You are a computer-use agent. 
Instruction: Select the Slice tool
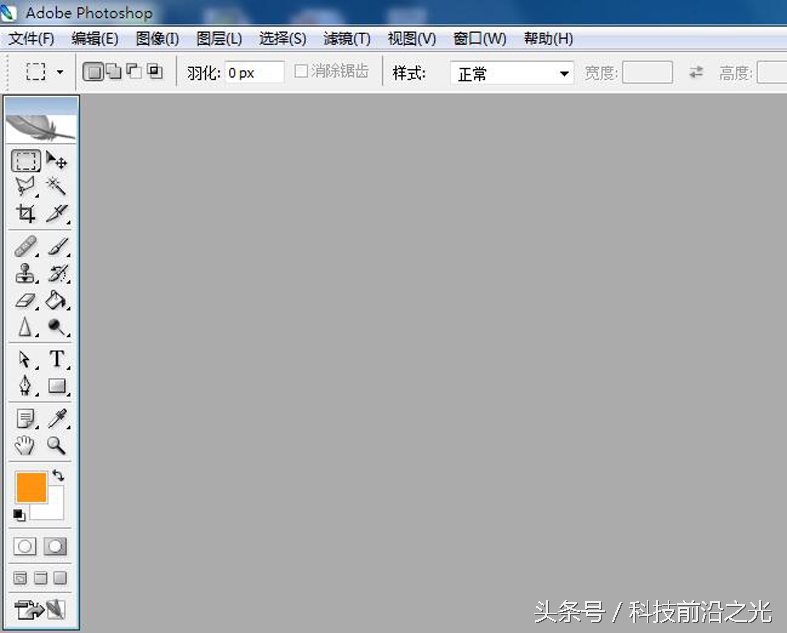57,213
